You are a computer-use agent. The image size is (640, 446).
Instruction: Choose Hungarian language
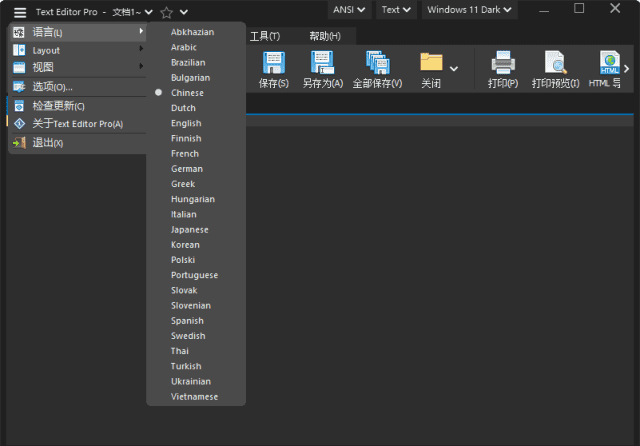(x=196, y=199)
